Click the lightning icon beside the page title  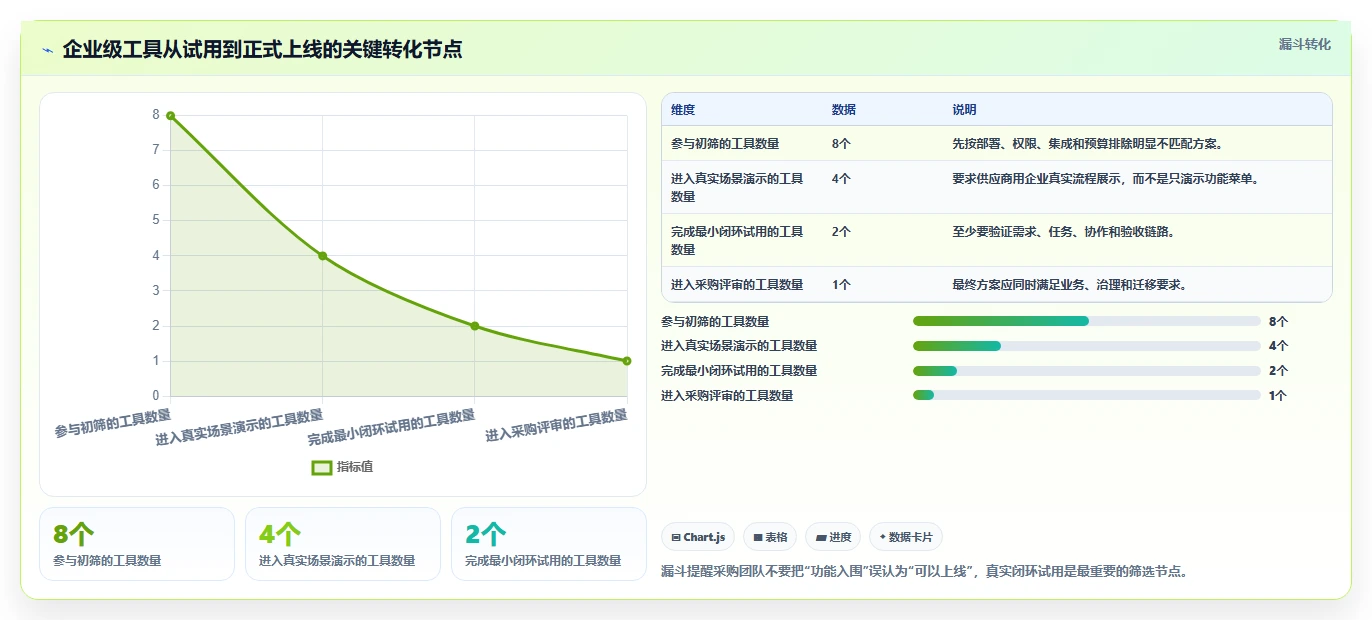(x=48, y=50)
